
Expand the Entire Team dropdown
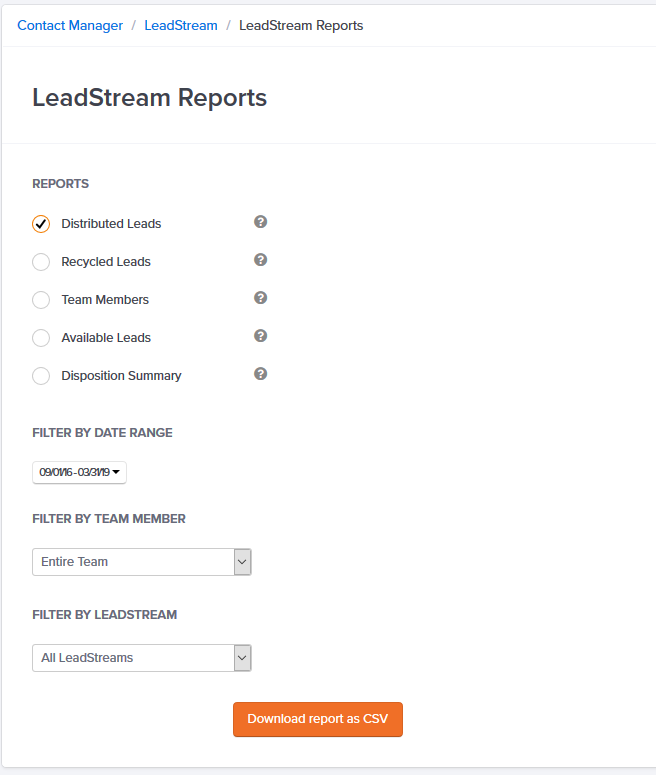[142, 562]
